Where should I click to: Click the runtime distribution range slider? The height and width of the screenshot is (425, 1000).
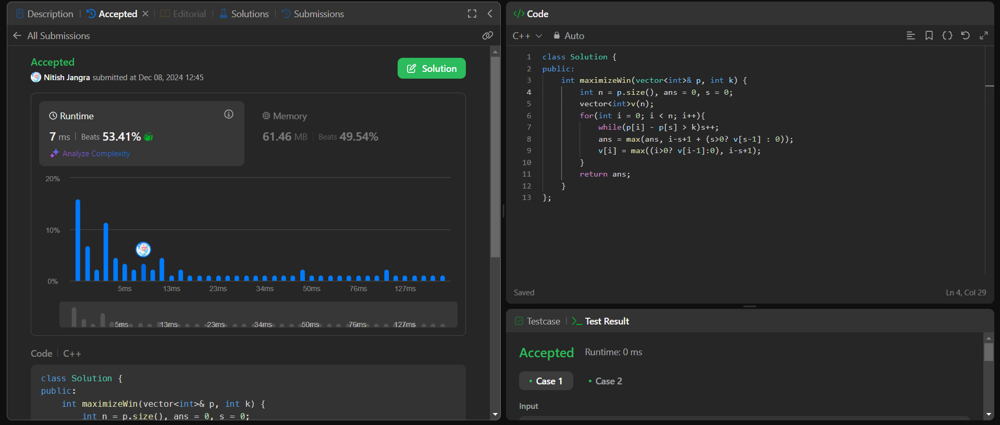tap(258, 316)
